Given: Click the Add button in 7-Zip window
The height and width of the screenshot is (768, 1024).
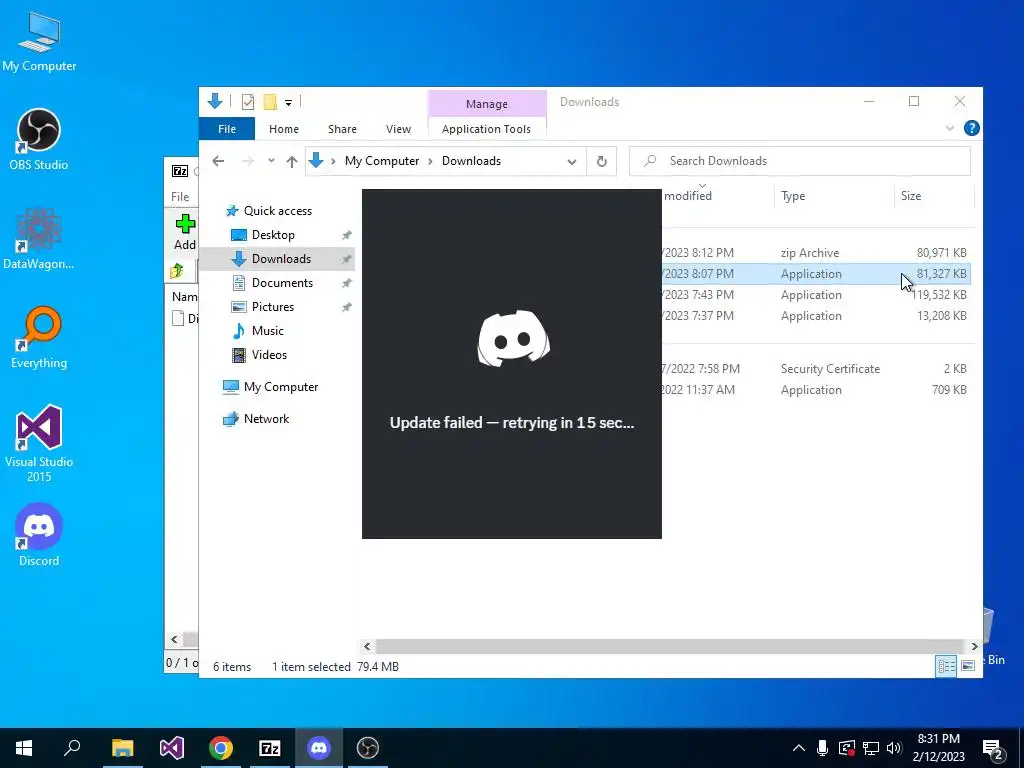Looking at the screenshot, I should coord(185,232).
